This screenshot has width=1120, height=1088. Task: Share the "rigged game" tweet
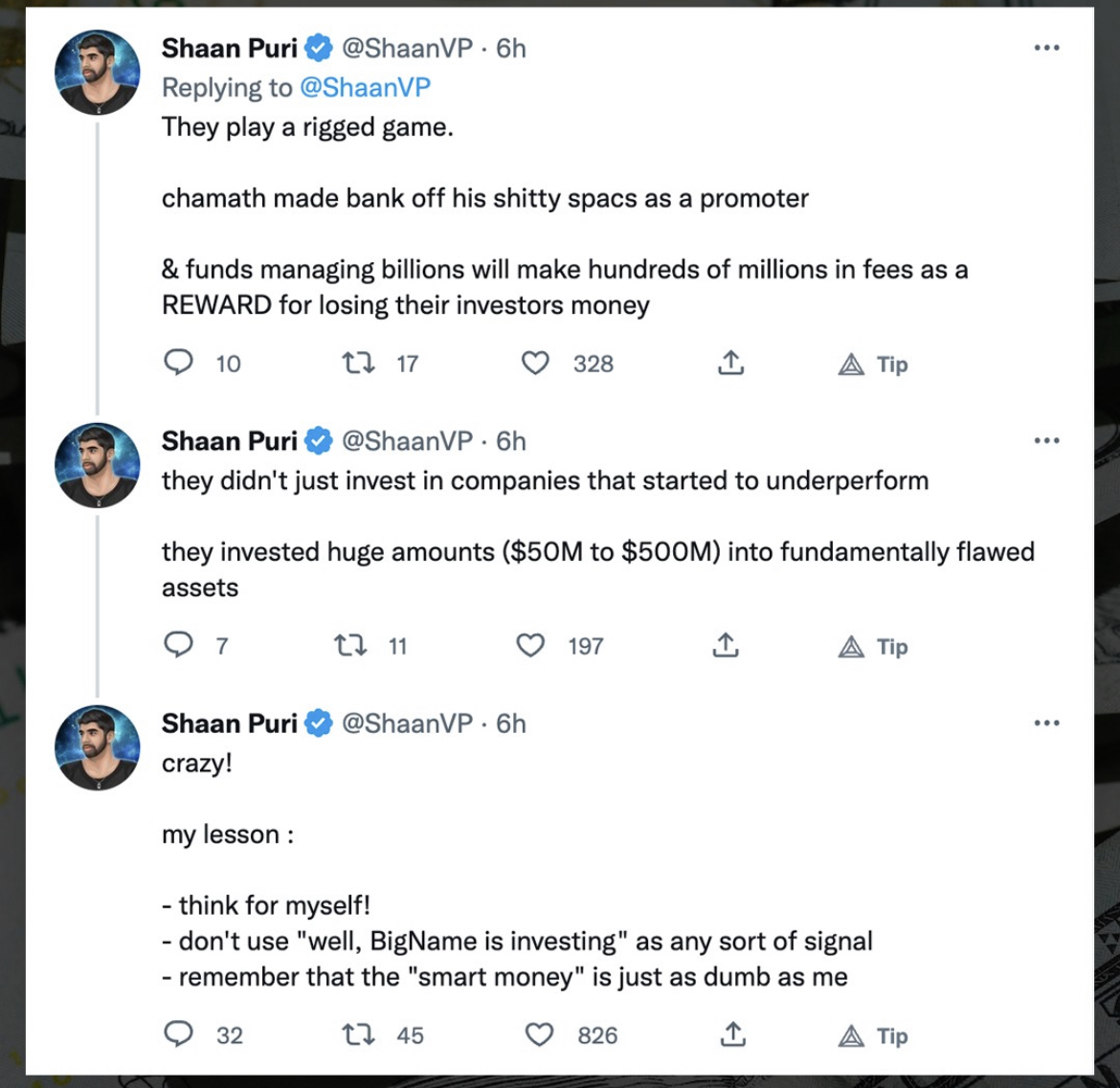pos(730,363)
